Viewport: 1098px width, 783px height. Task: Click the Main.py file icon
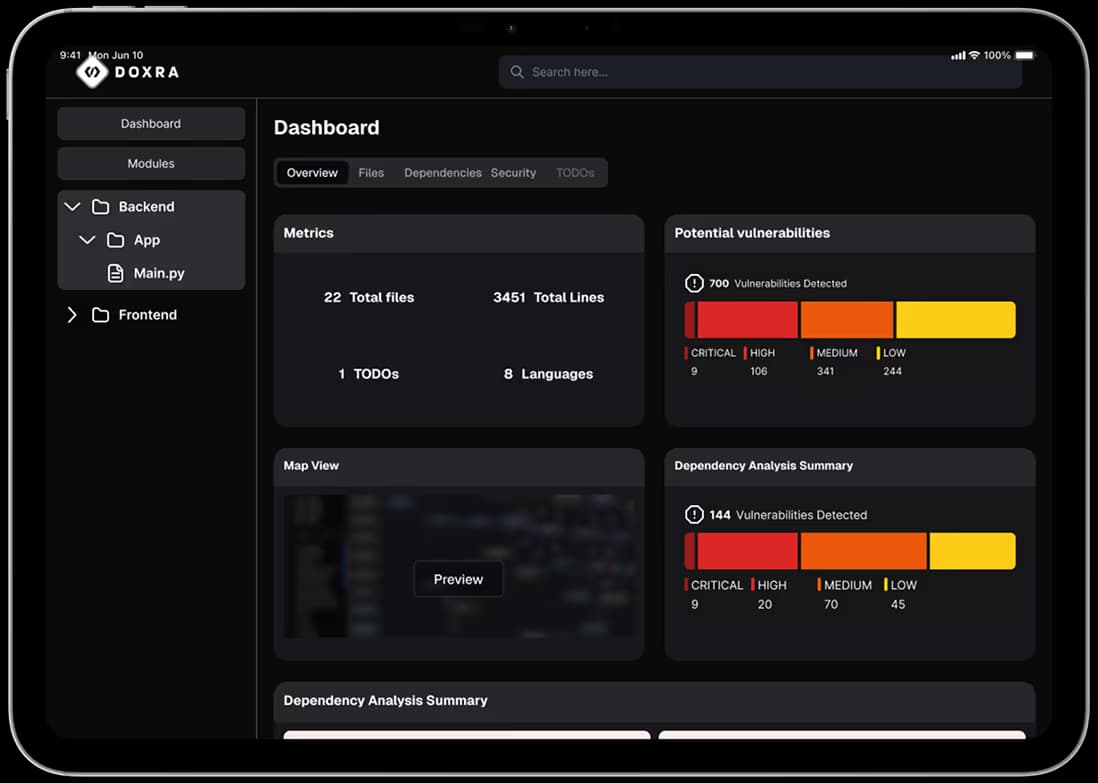pyautogui.click(x=116, y=273)
